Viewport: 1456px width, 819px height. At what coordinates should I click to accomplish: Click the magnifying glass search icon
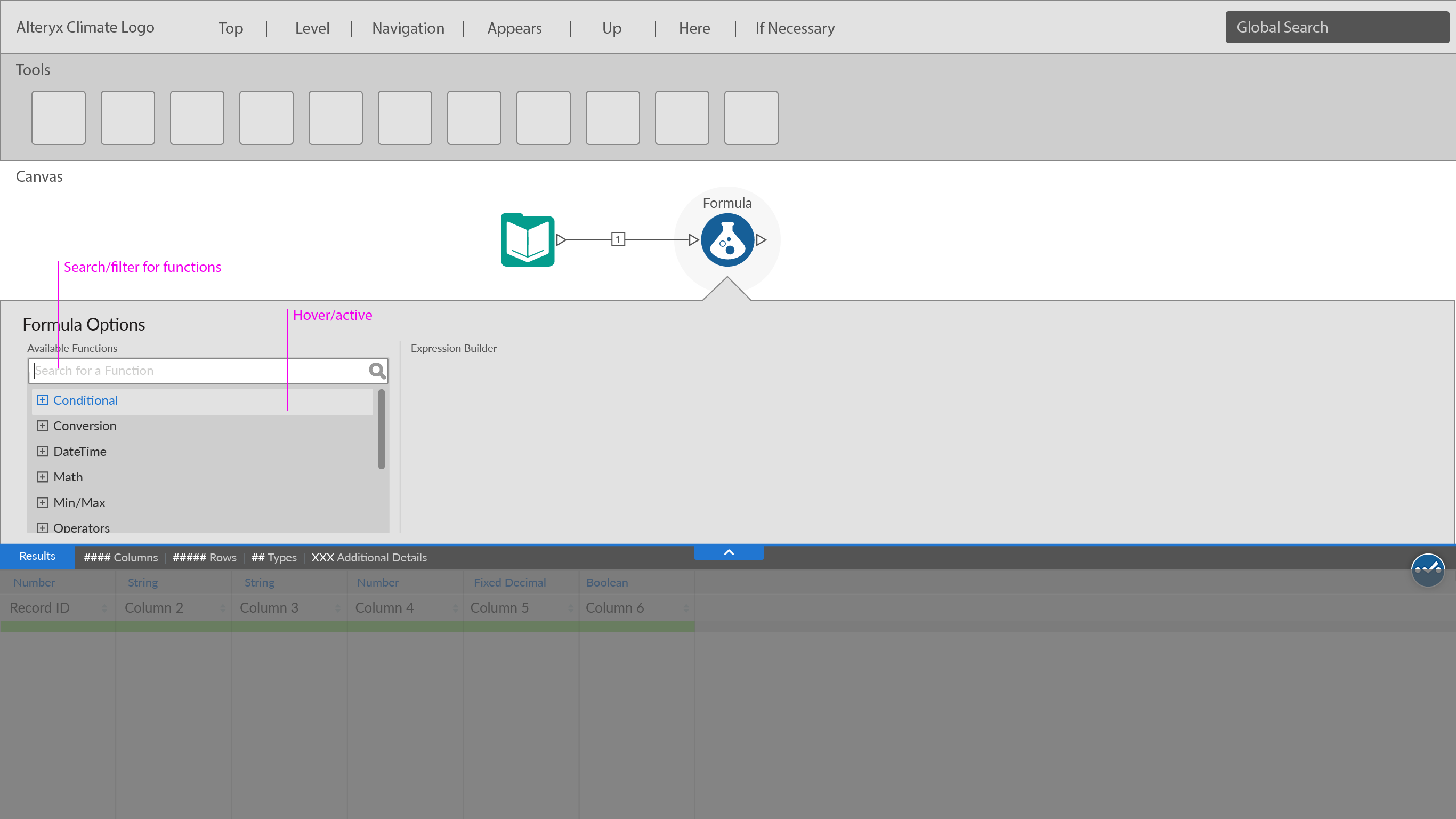tap(376, 371)
